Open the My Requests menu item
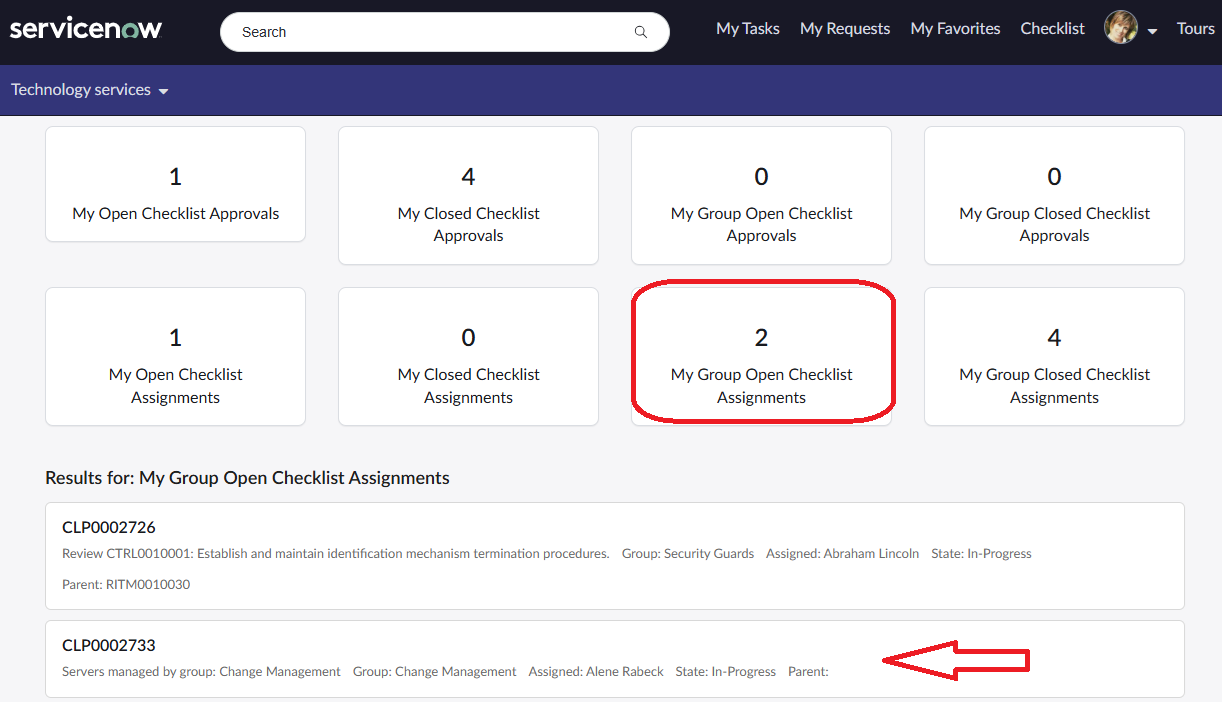 [x=844, y=28]
